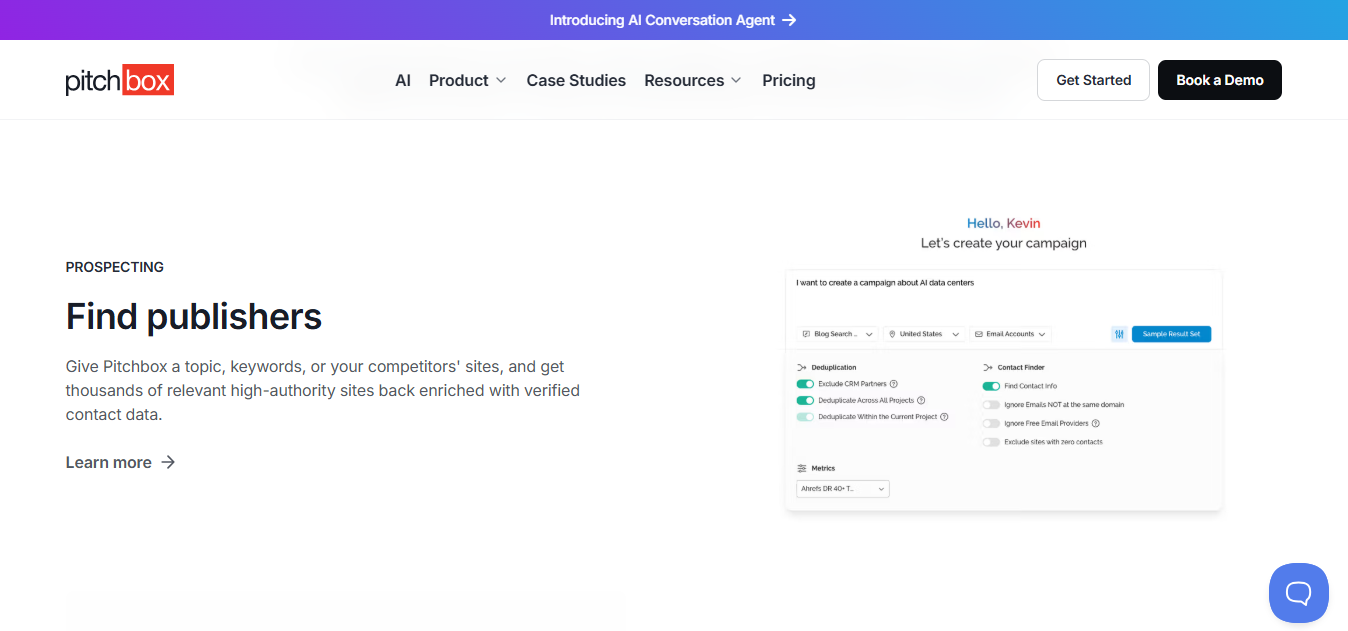Viewport: 1348px width, 631px height.
Task: Click the 'Metrics' section title
Action: (823, 468)
